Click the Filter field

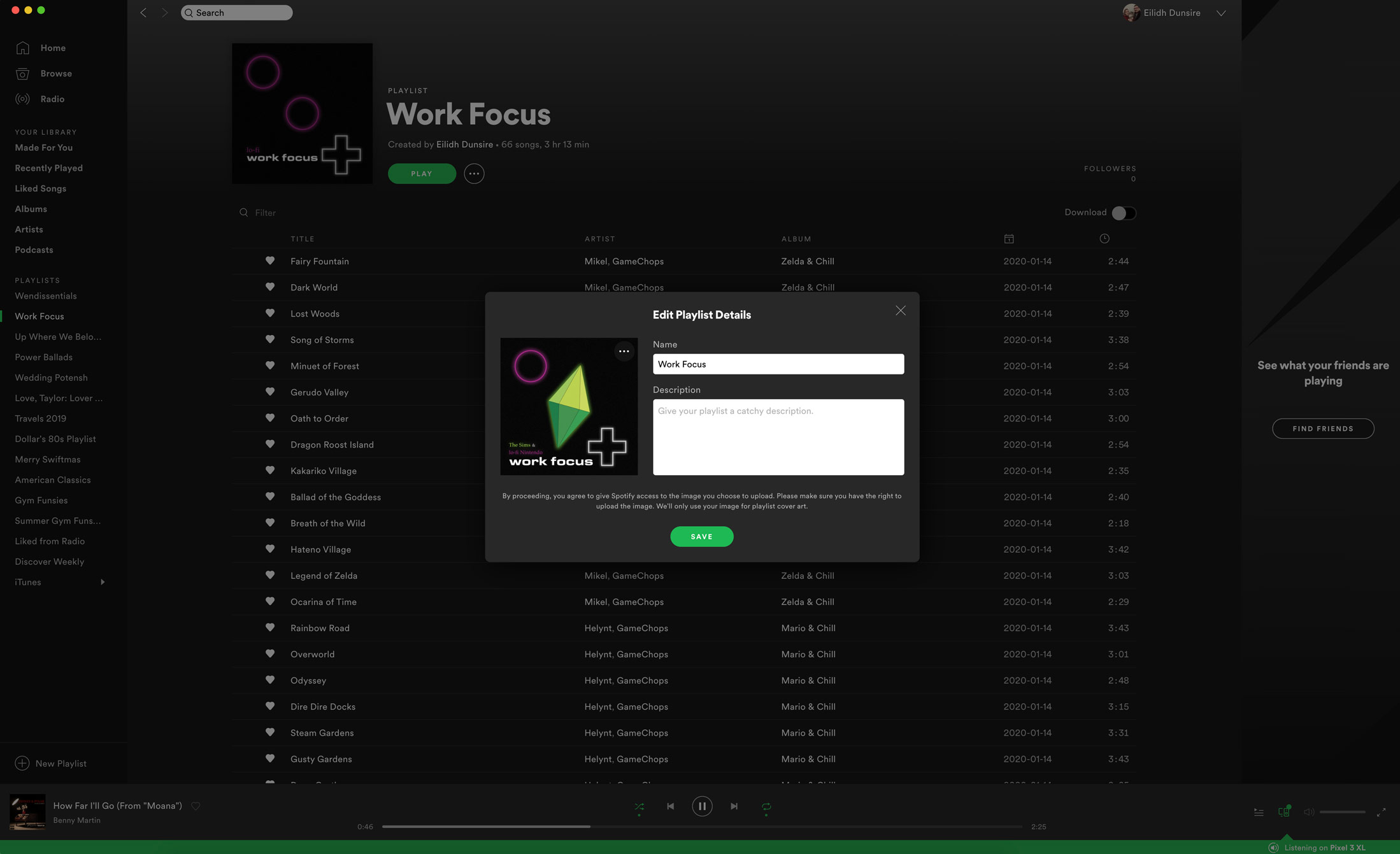click(265, 213)
